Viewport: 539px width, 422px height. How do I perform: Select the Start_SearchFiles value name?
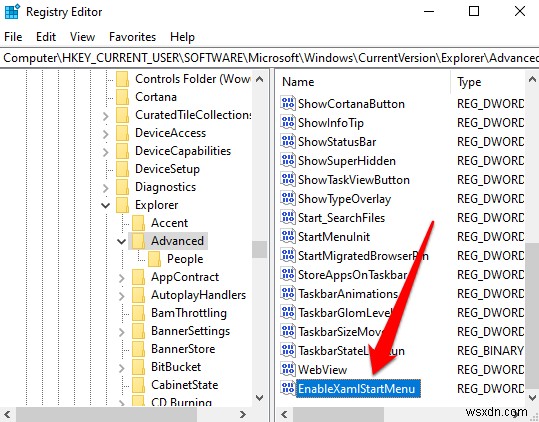(x=341, y=218)
